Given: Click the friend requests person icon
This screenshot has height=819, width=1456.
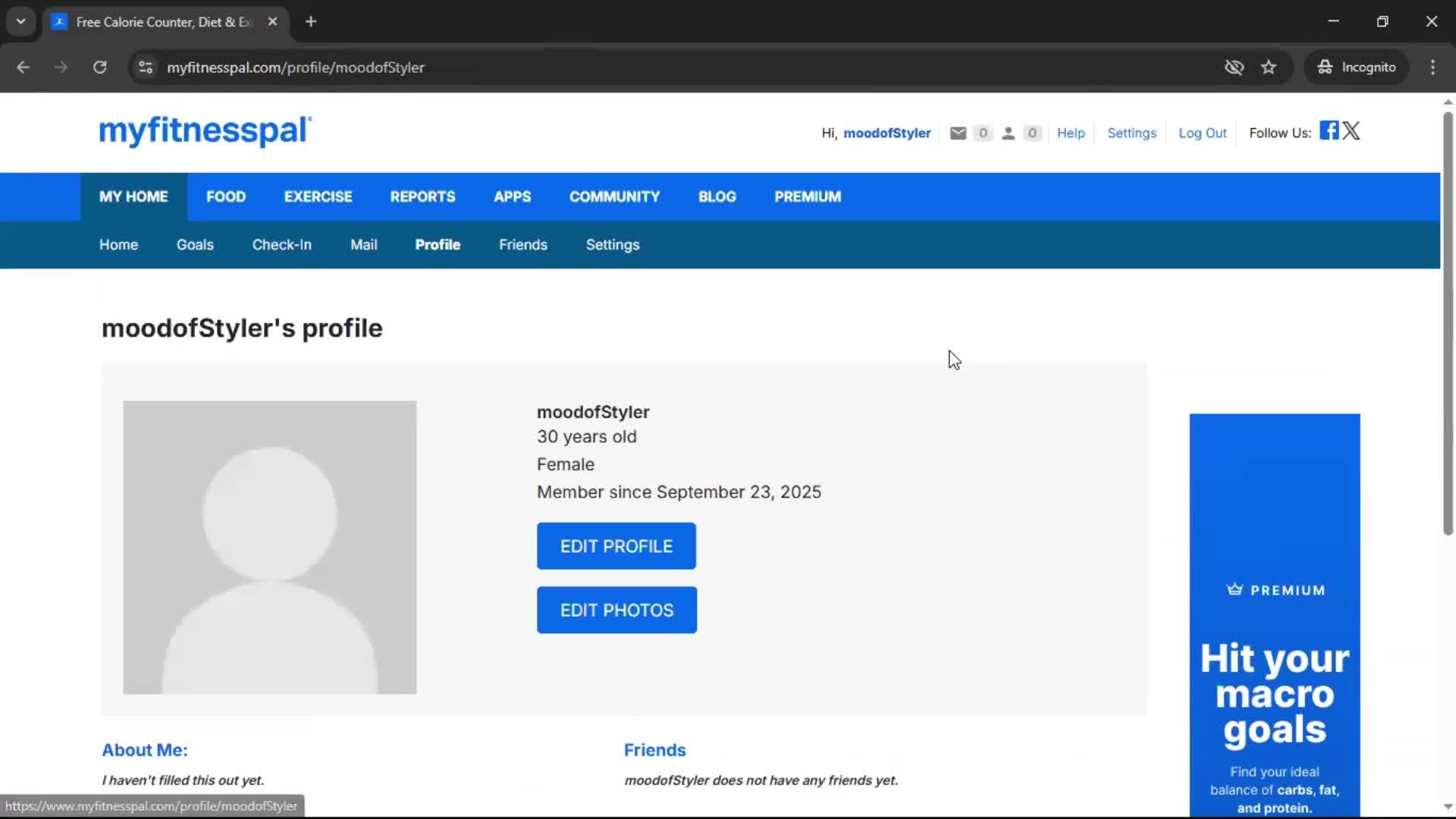Looking at the screenshot, I should pyautogui.click(x=1008, y=133).
